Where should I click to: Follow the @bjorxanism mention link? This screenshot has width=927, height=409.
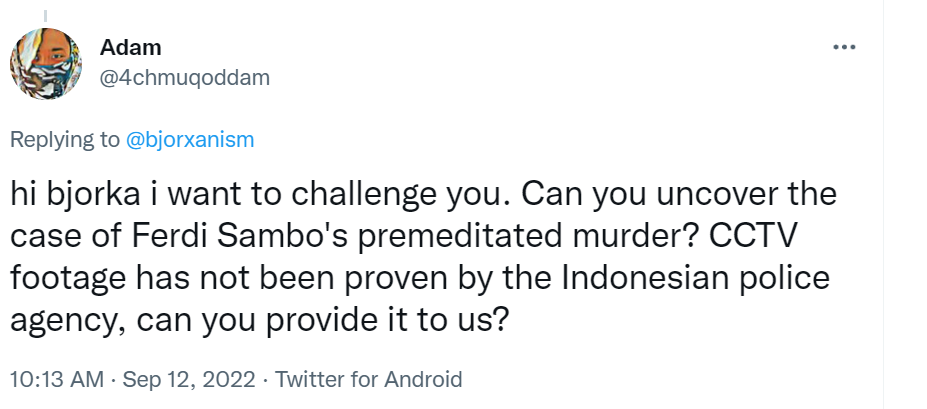click(x=190, y=140)
